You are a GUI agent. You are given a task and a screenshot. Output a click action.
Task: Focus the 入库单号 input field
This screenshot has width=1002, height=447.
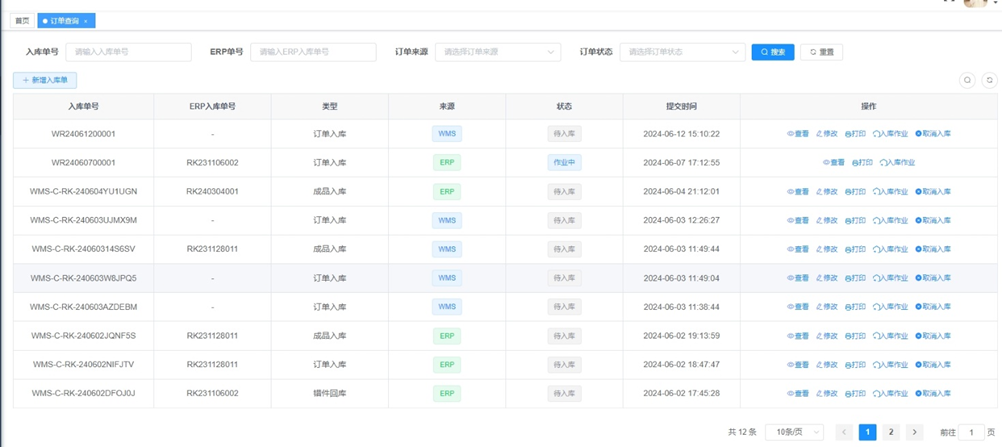[128, 52]
